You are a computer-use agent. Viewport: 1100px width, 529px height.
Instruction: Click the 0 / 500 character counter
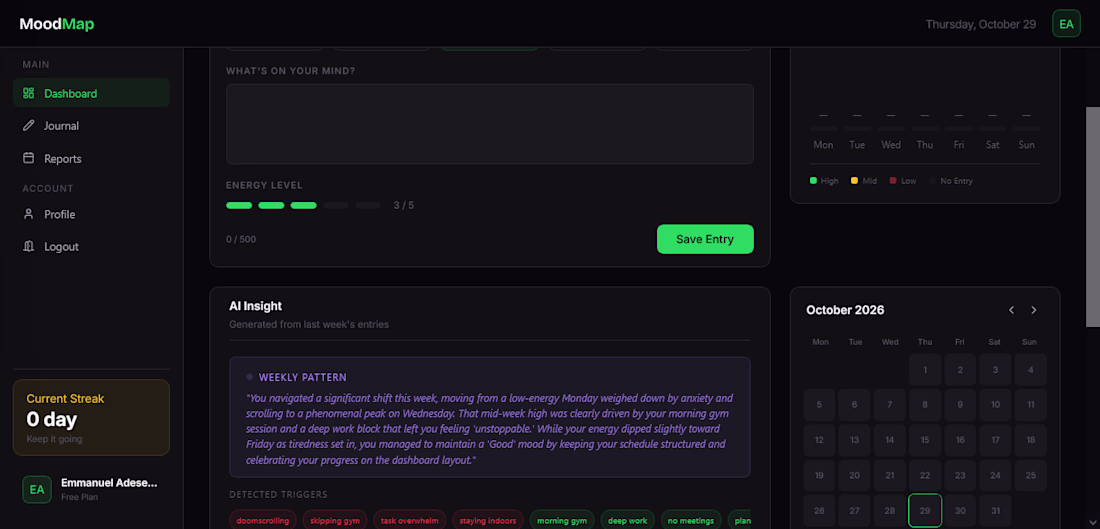pyautogui.click(x=241, y=239)
